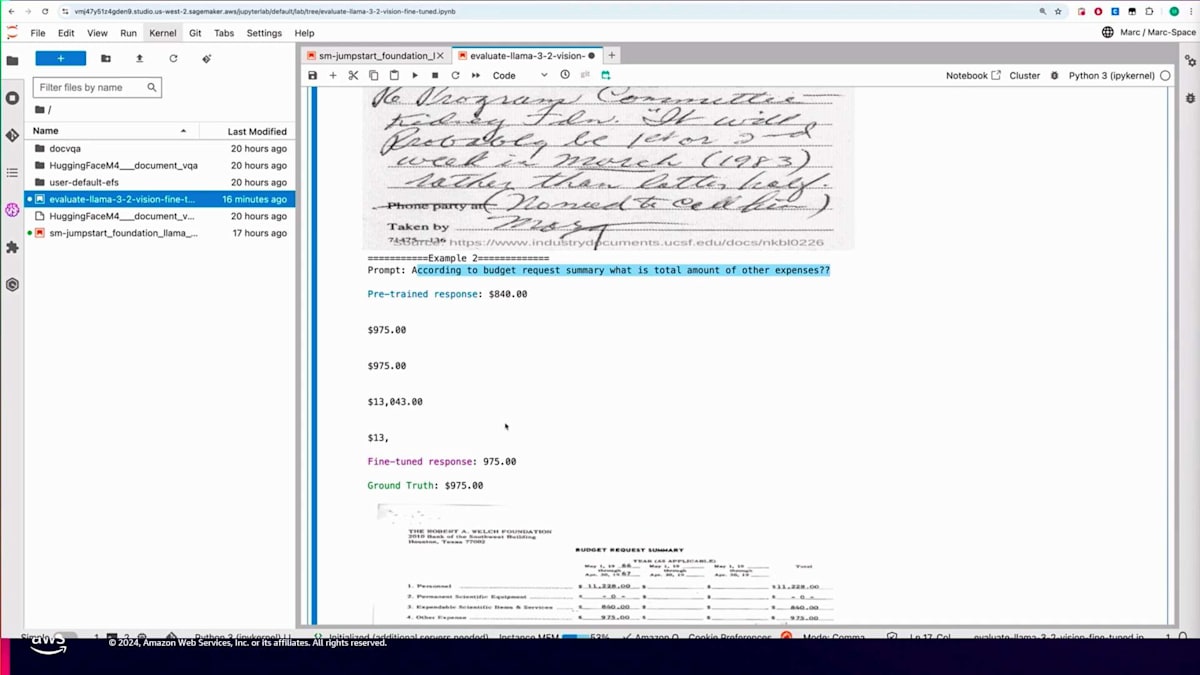This screenshot has height=675, width=1200.
Task: Focus the Filter files by name field
Action: tap(97, 87)
